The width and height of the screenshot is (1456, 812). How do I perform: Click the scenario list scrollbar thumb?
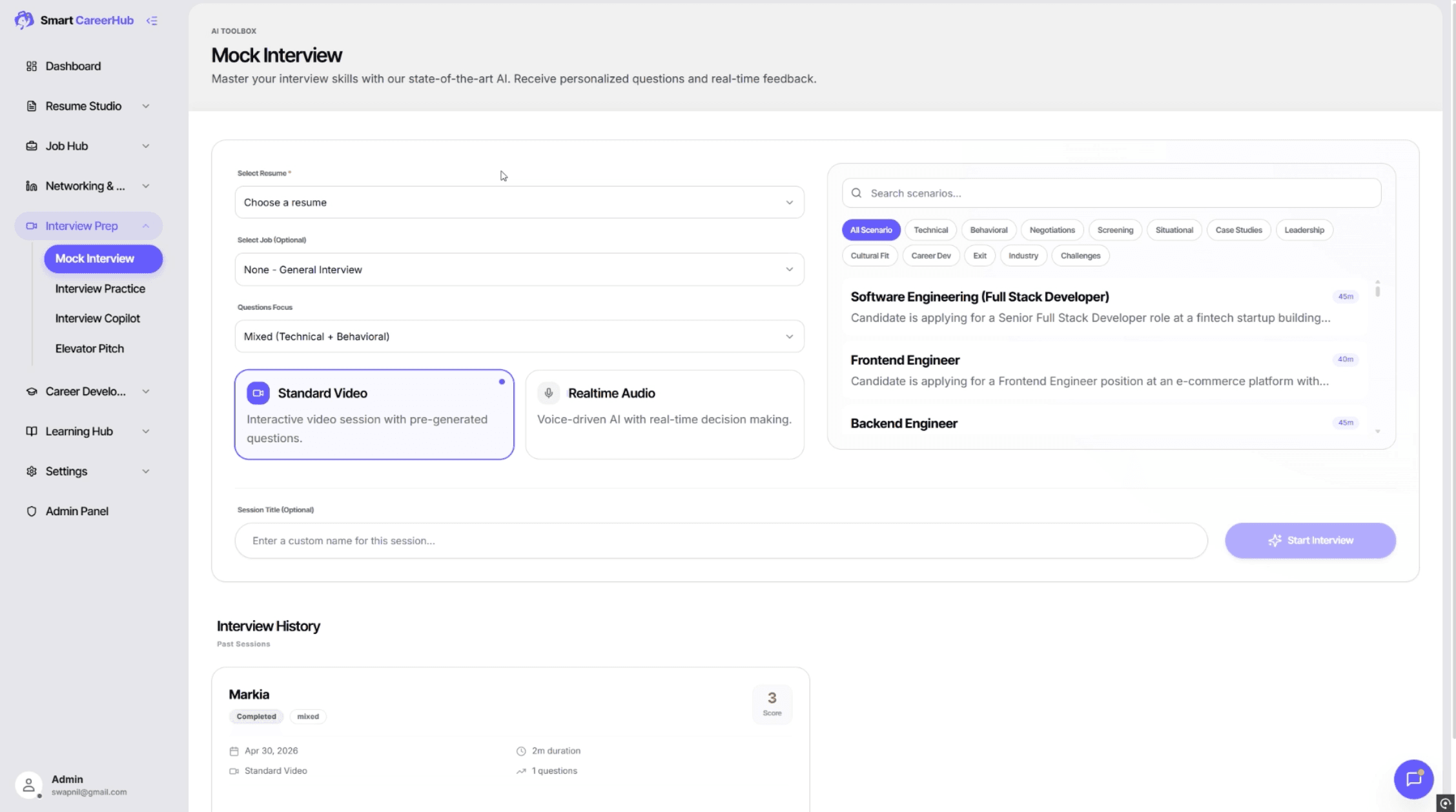tap(1377, 291)
